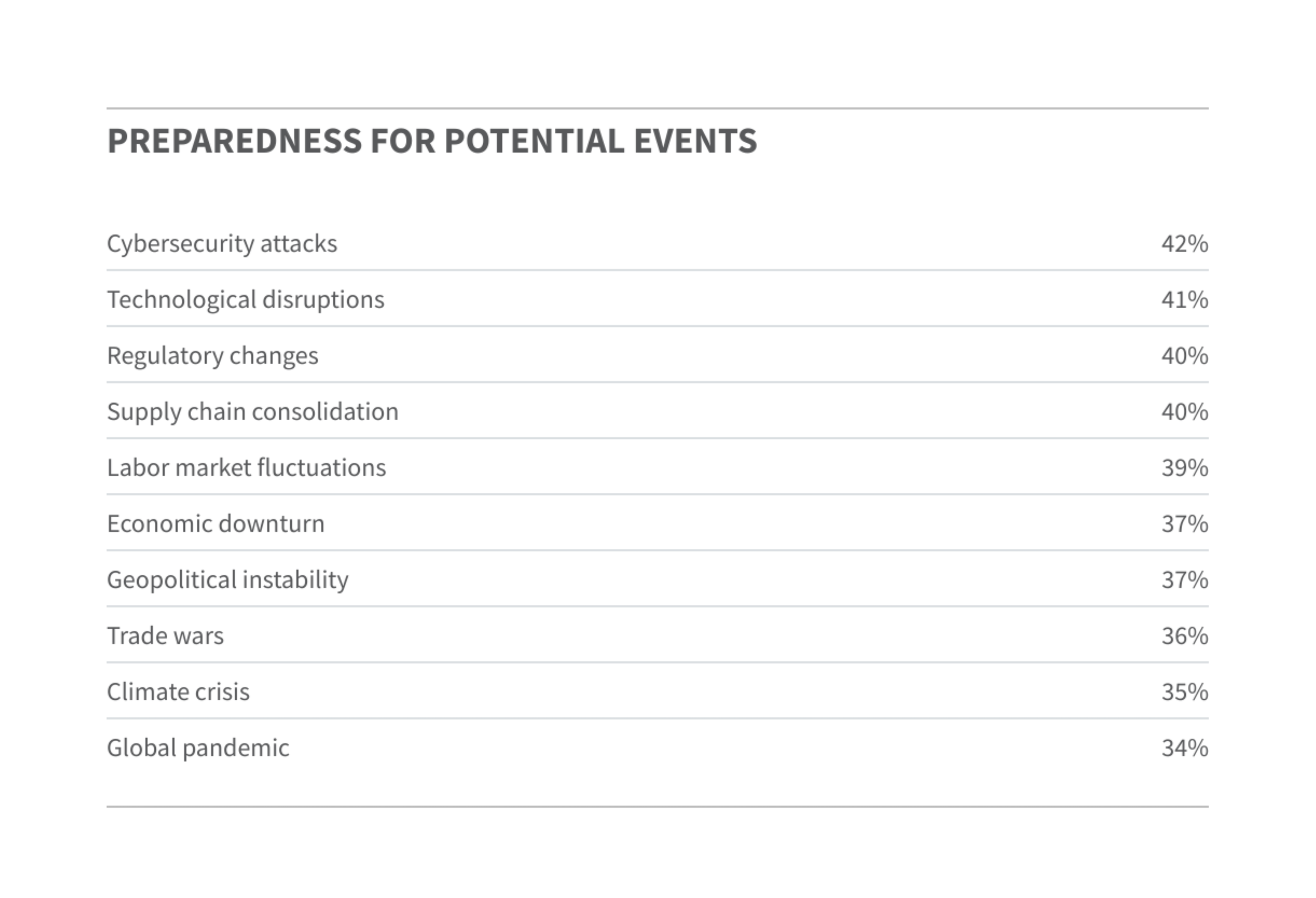Select the 35% value for Climate crisis
This screenshot has height=898, width=1316.
coord(1184,692)
